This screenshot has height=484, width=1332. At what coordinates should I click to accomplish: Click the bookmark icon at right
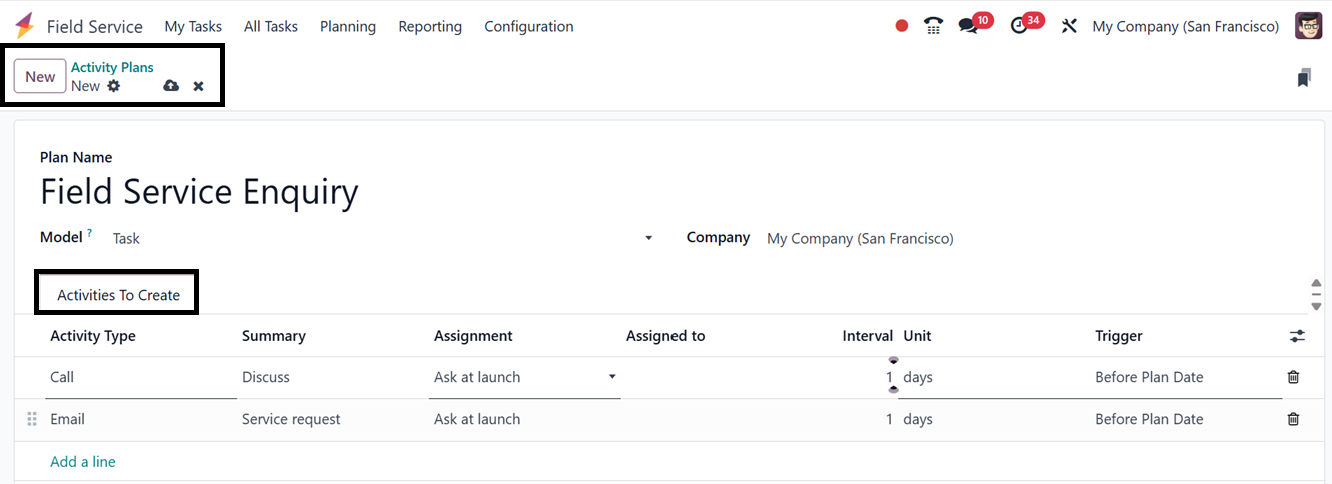1303,78
